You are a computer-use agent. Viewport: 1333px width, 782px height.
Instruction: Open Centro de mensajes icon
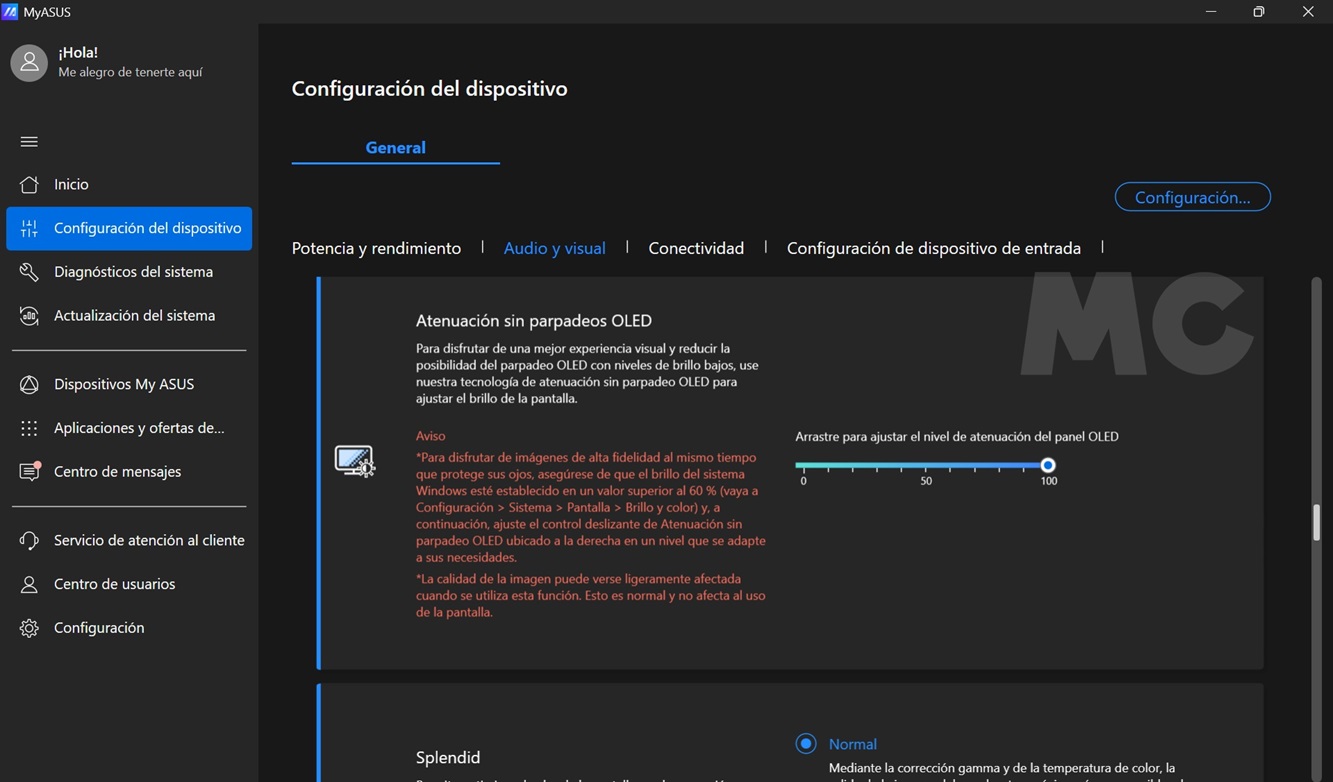(29, 472)
